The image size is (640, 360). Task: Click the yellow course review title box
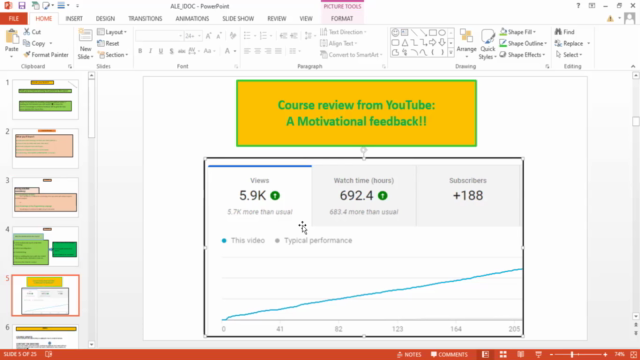pyautogui.click(x=356, y=113)
